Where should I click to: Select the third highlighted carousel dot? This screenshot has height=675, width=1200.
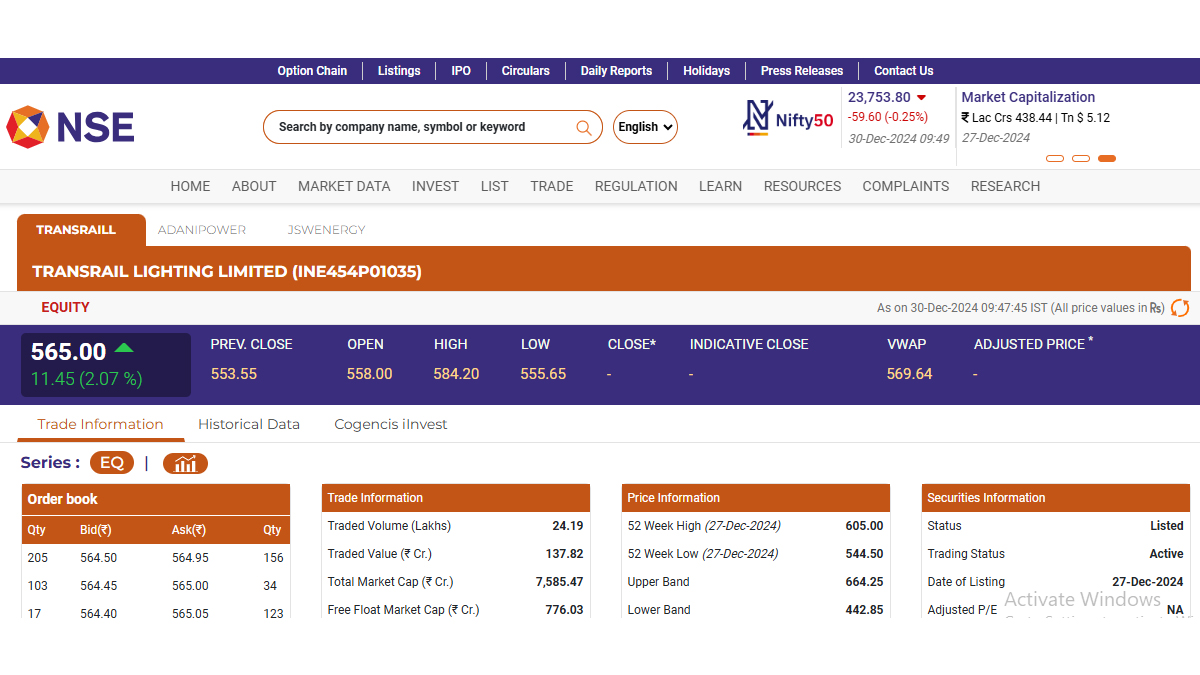click(1106, 158)
